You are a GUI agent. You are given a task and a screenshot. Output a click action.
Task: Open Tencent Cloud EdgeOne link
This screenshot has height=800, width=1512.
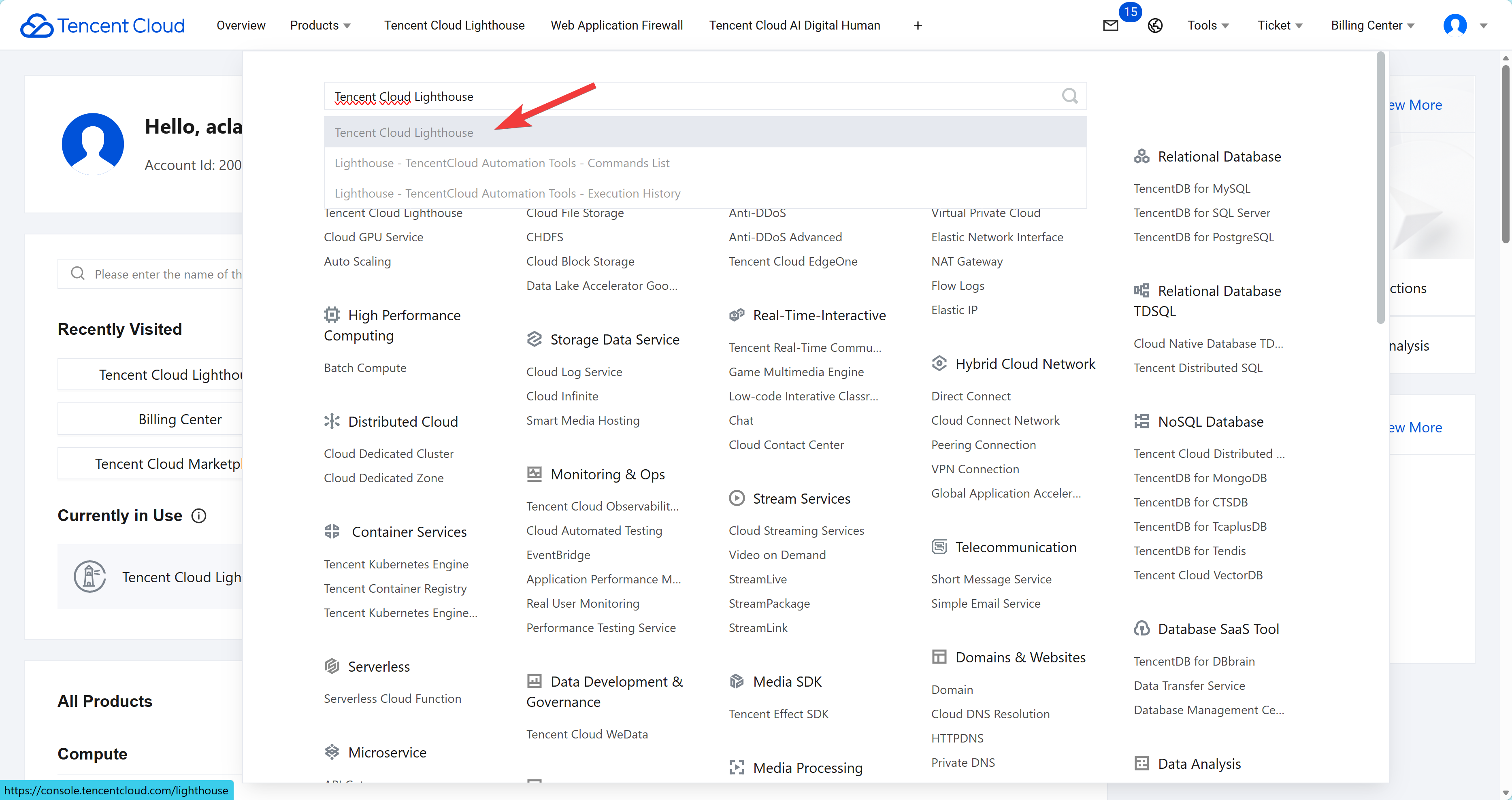(x=792, y=261)
